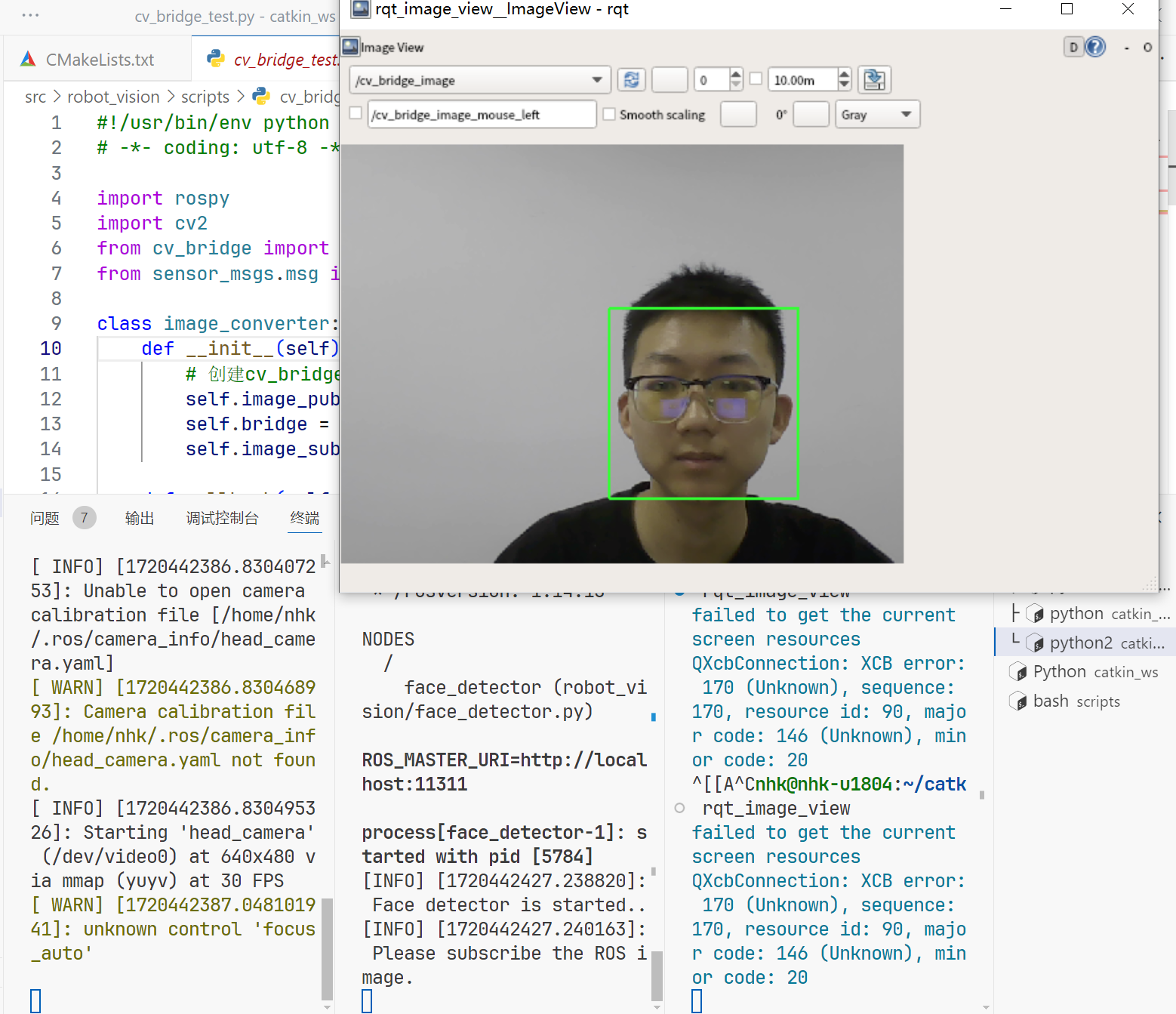Click 'import cv2' code line

coord(152,223)
